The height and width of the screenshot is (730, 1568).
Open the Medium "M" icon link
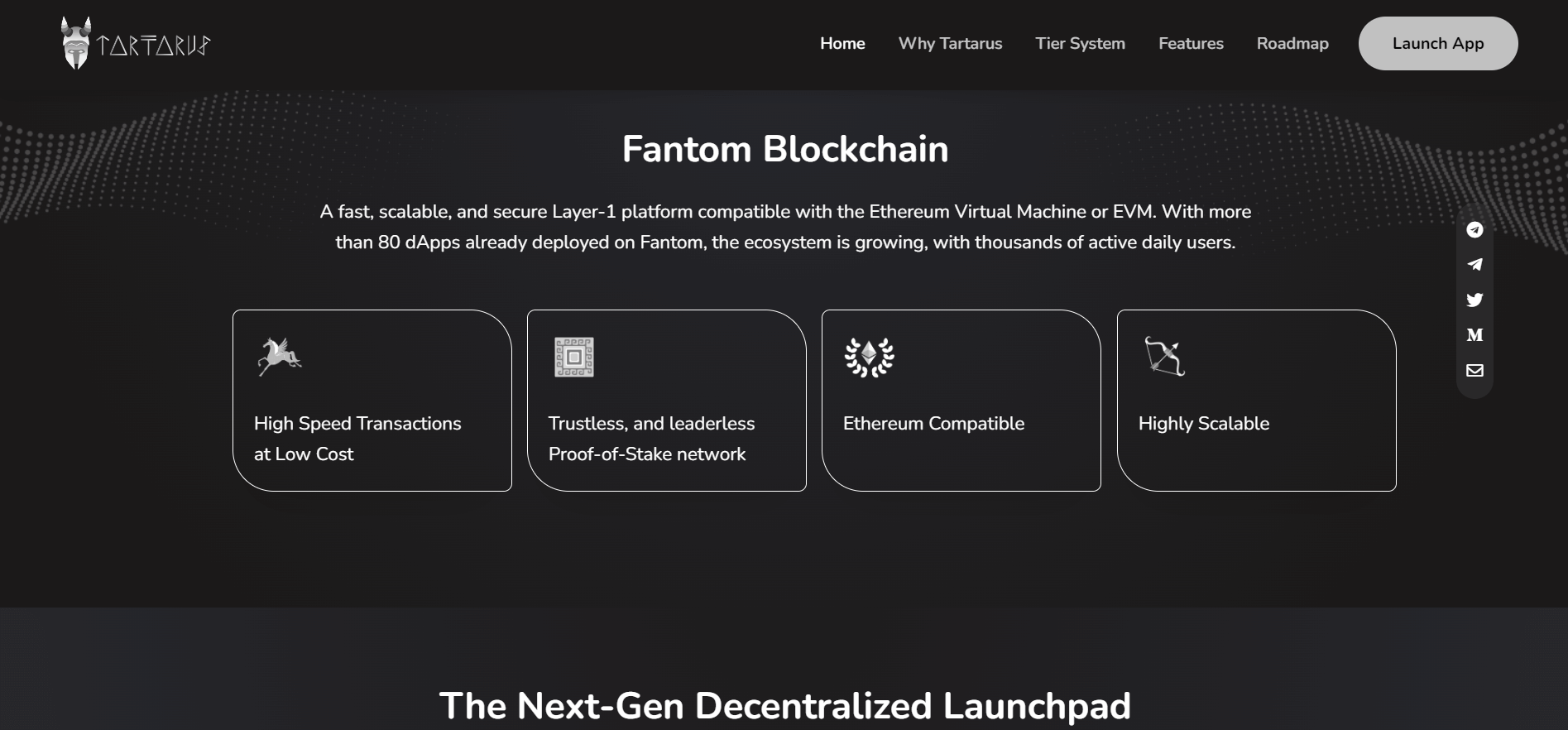(x=1474, y=335)
